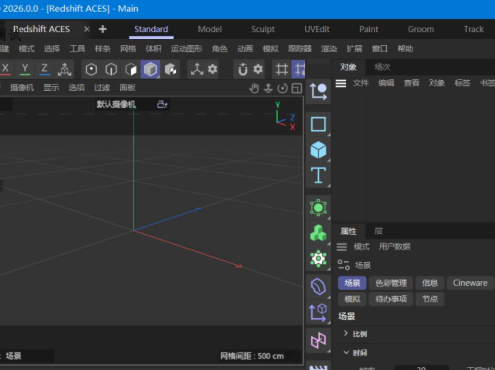This screenshot has height=370, width=495.
Task: Toggle the Z axis lock
Action: [x=44, y=69]
